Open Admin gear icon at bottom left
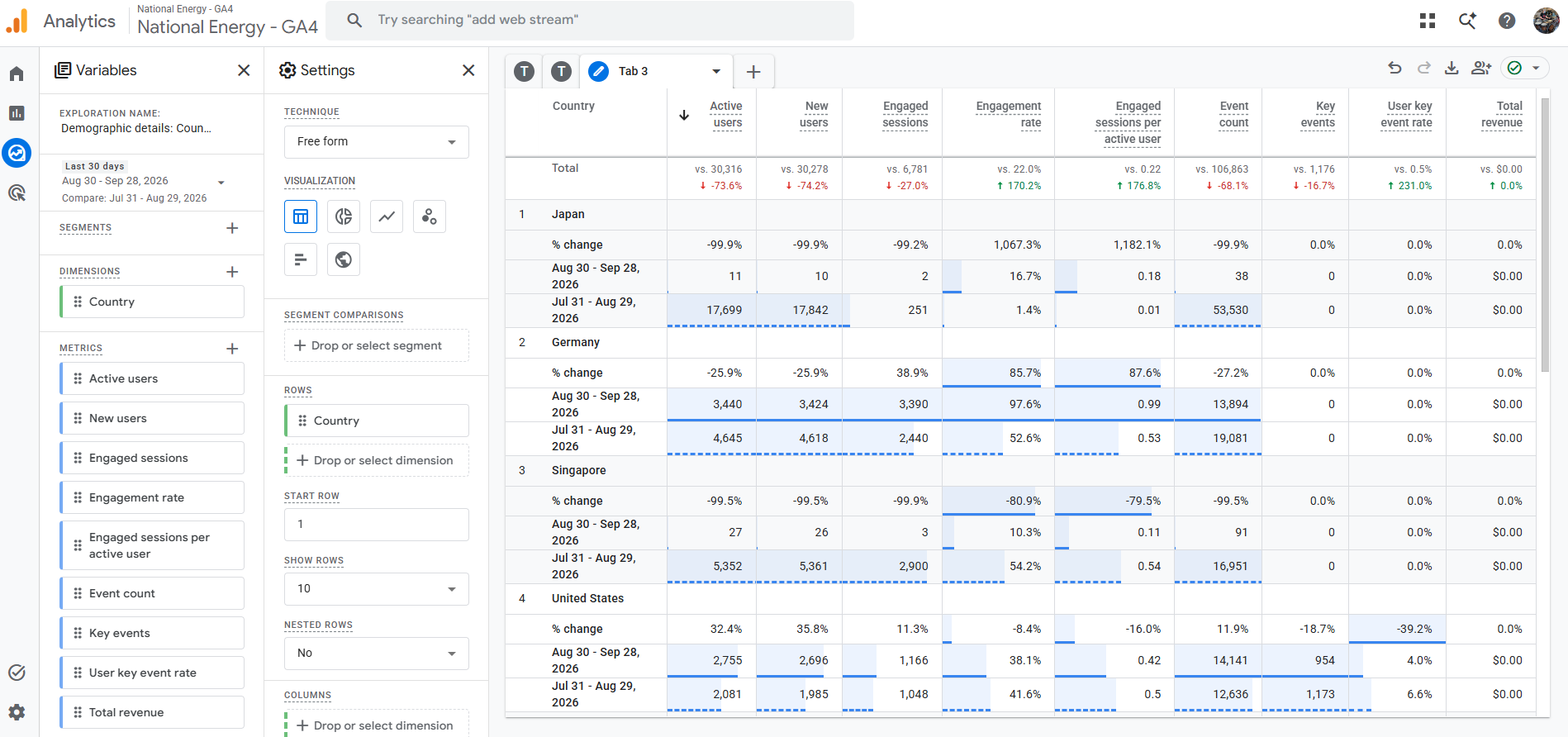This screenshot has width=1568, height=737. coord(17,712)
